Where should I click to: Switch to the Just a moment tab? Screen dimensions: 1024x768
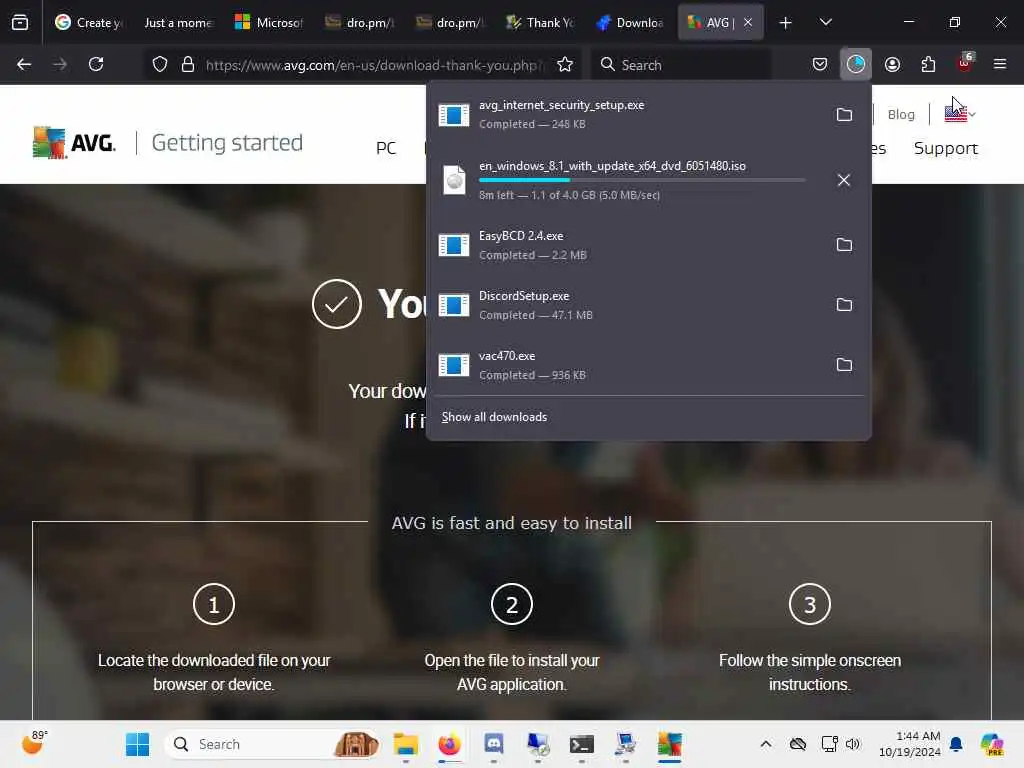pos(178,22)
